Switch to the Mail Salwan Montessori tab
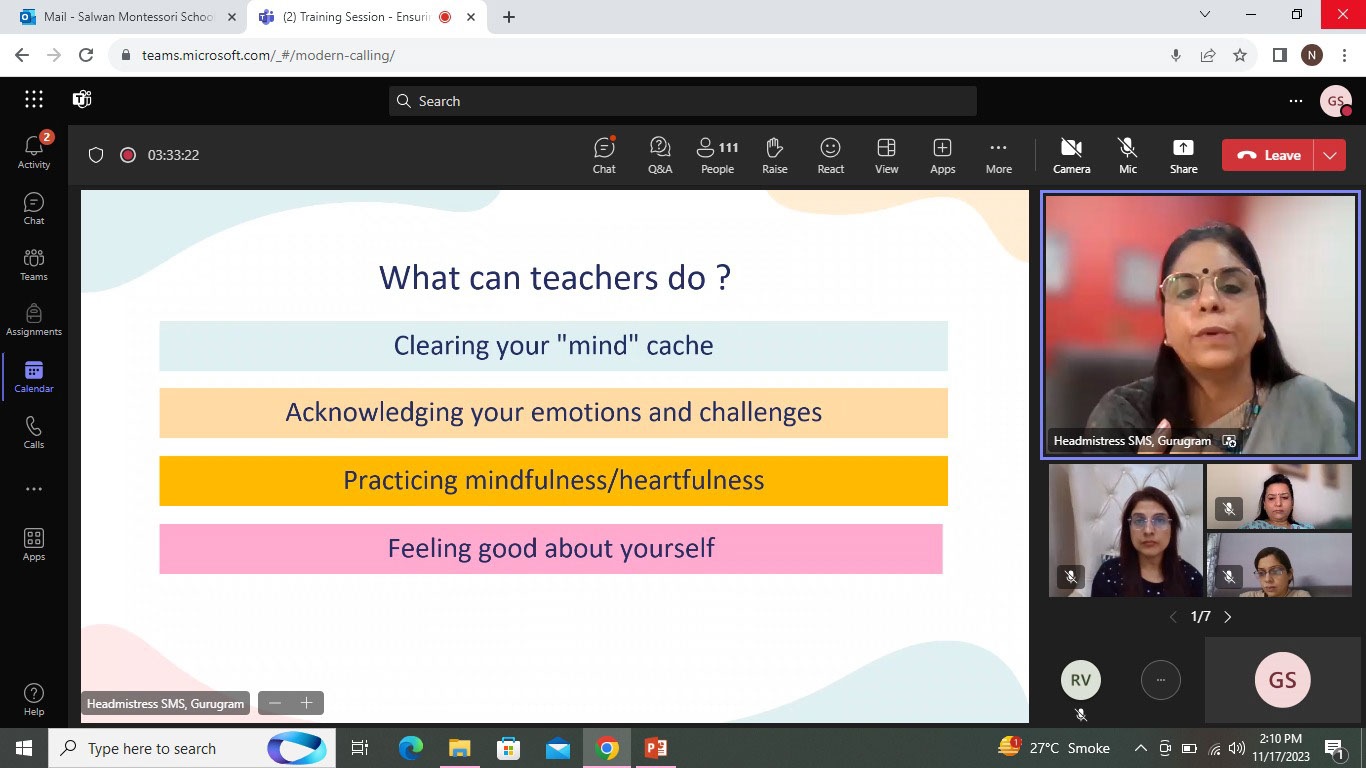Screen dimensions: 1366x768 click(x=126, y=17)
